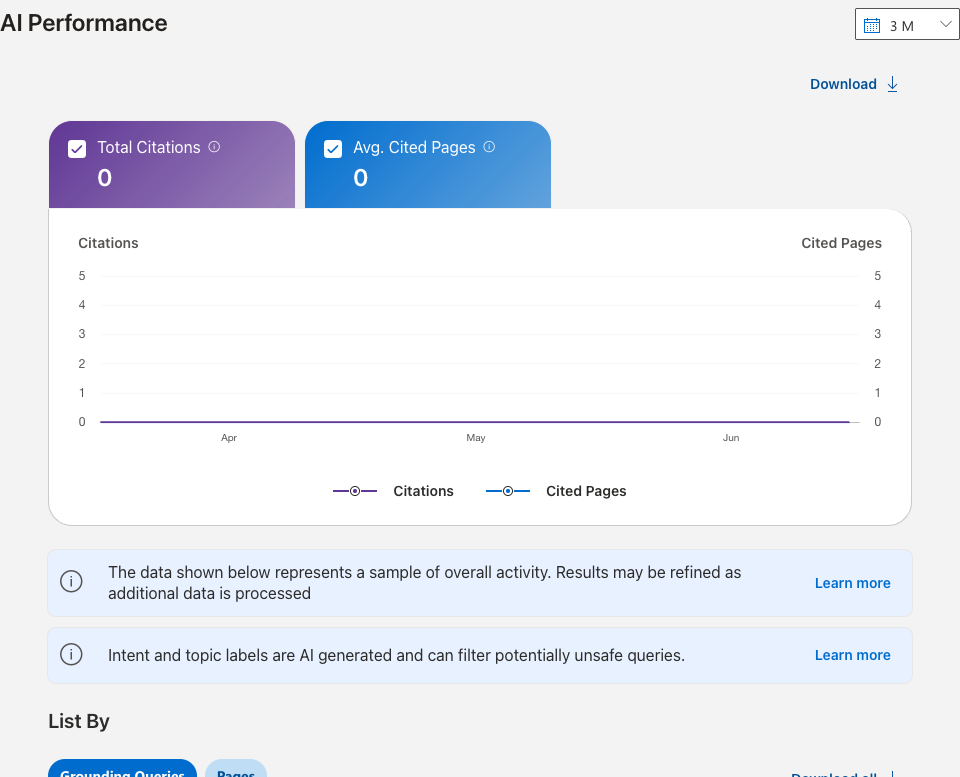Click the Apr label on chart axis
Image resolution: width=960 pixels, height=777 pixels.
229,438
